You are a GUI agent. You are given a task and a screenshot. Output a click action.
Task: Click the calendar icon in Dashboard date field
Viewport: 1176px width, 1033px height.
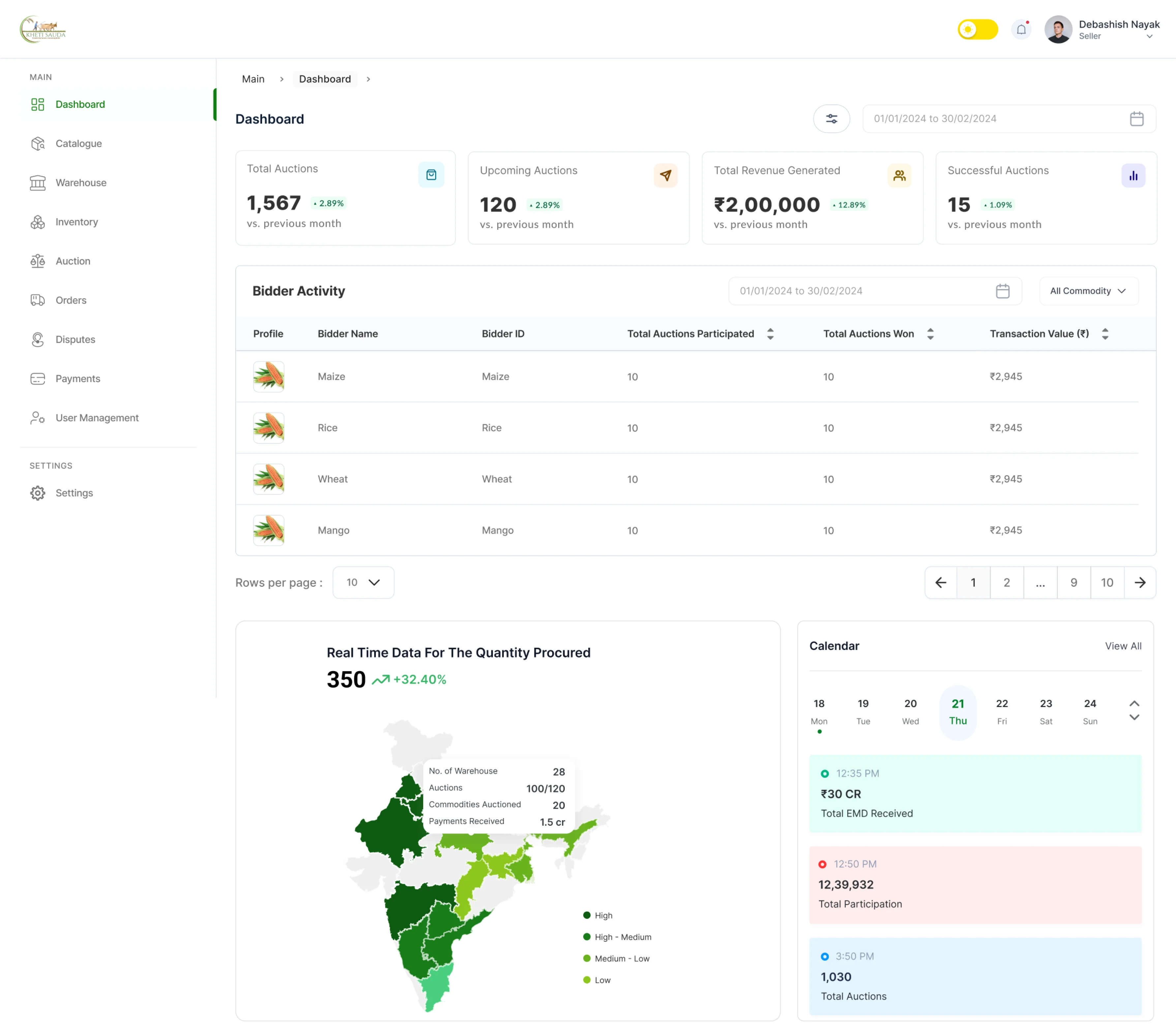coord(1136,118)
